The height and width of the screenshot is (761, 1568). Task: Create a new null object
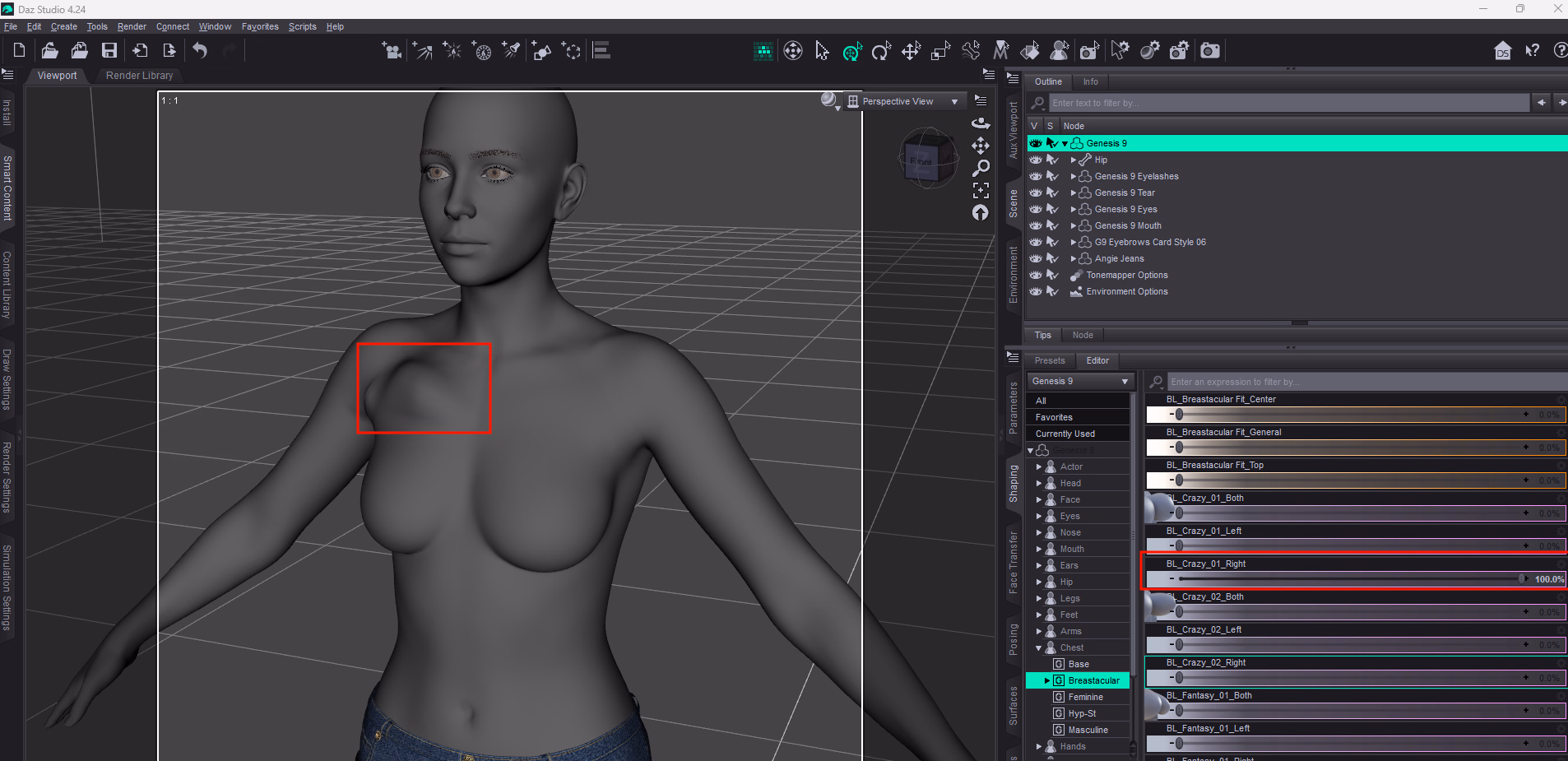coord(571,51)
